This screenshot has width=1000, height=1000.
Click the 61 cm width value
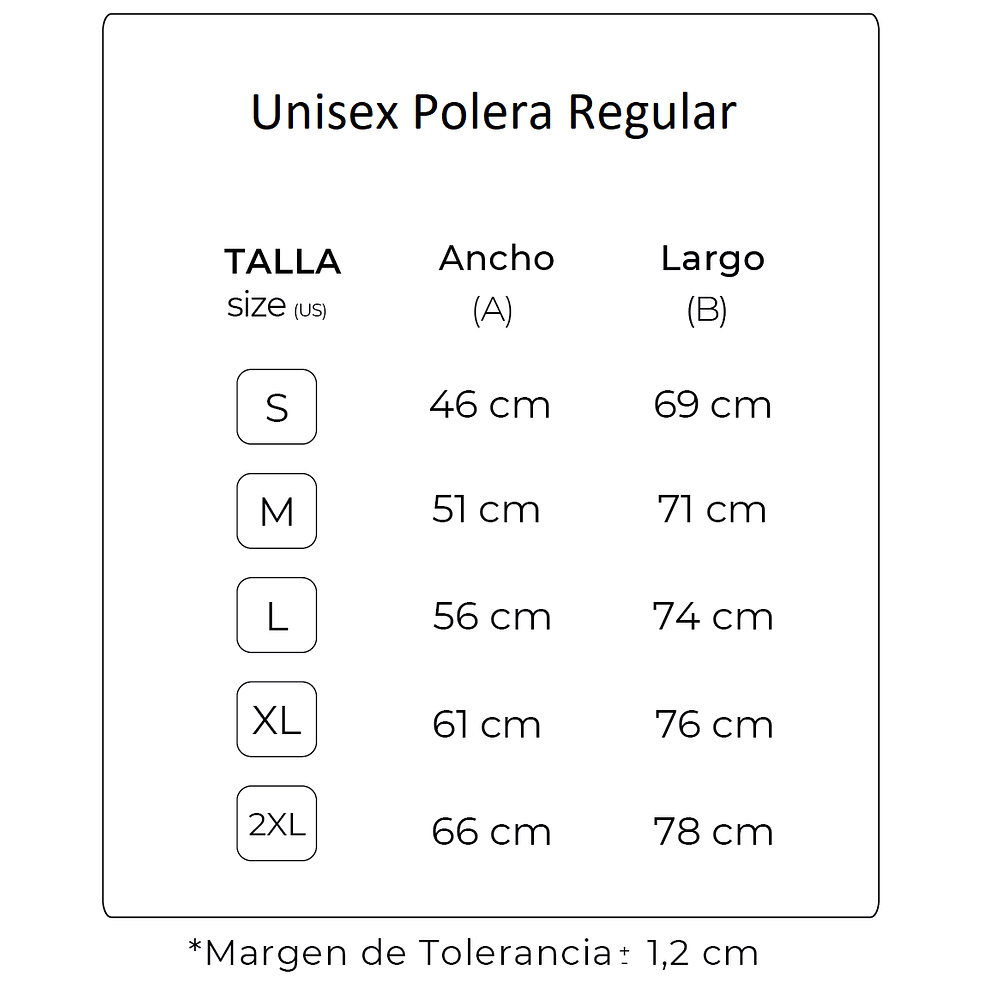(x=486, y=725)
